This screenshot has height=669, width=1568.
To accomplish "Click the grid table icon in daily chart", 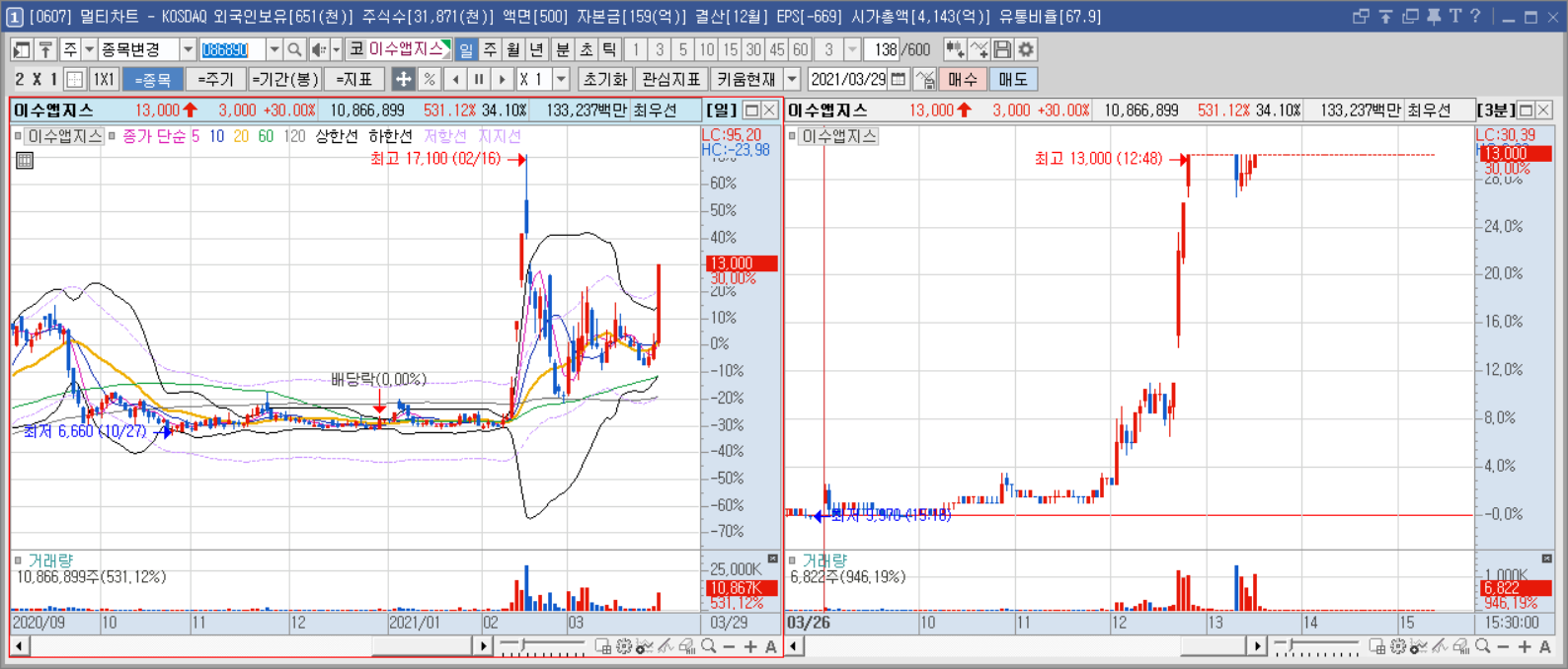I will 25,160.
